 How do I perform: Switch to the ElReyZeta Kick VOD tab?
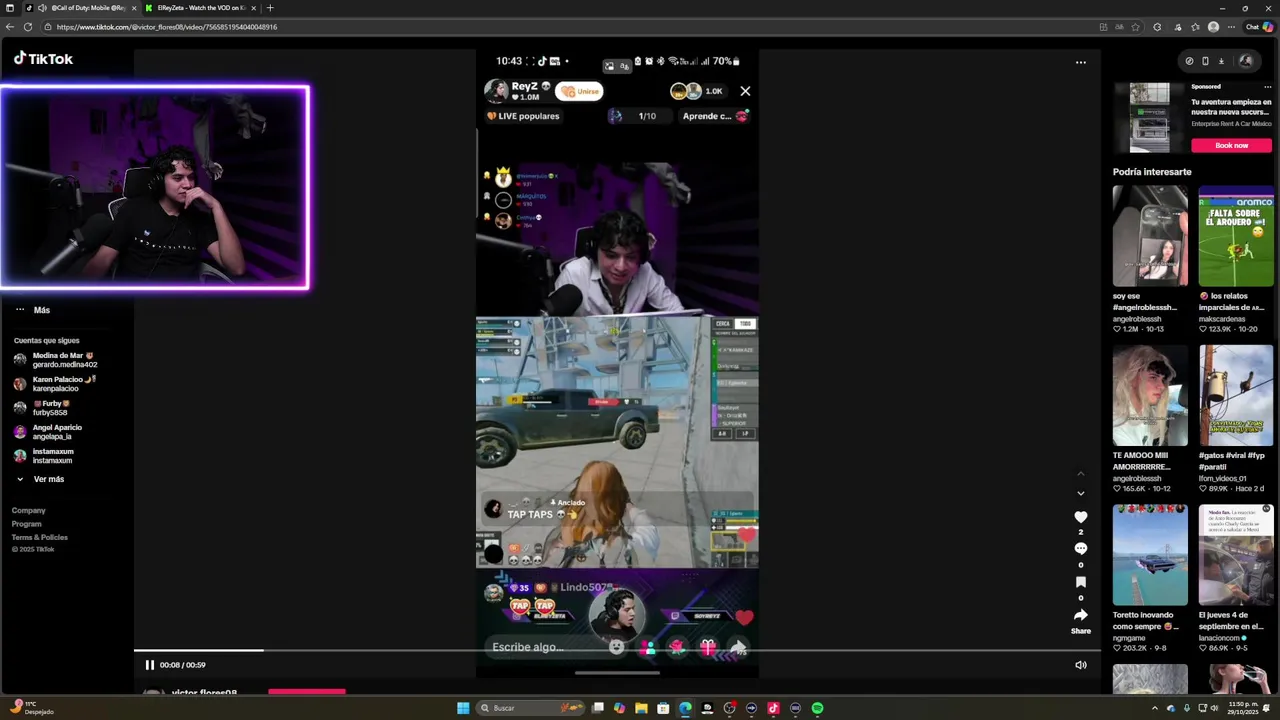point(201,8)
